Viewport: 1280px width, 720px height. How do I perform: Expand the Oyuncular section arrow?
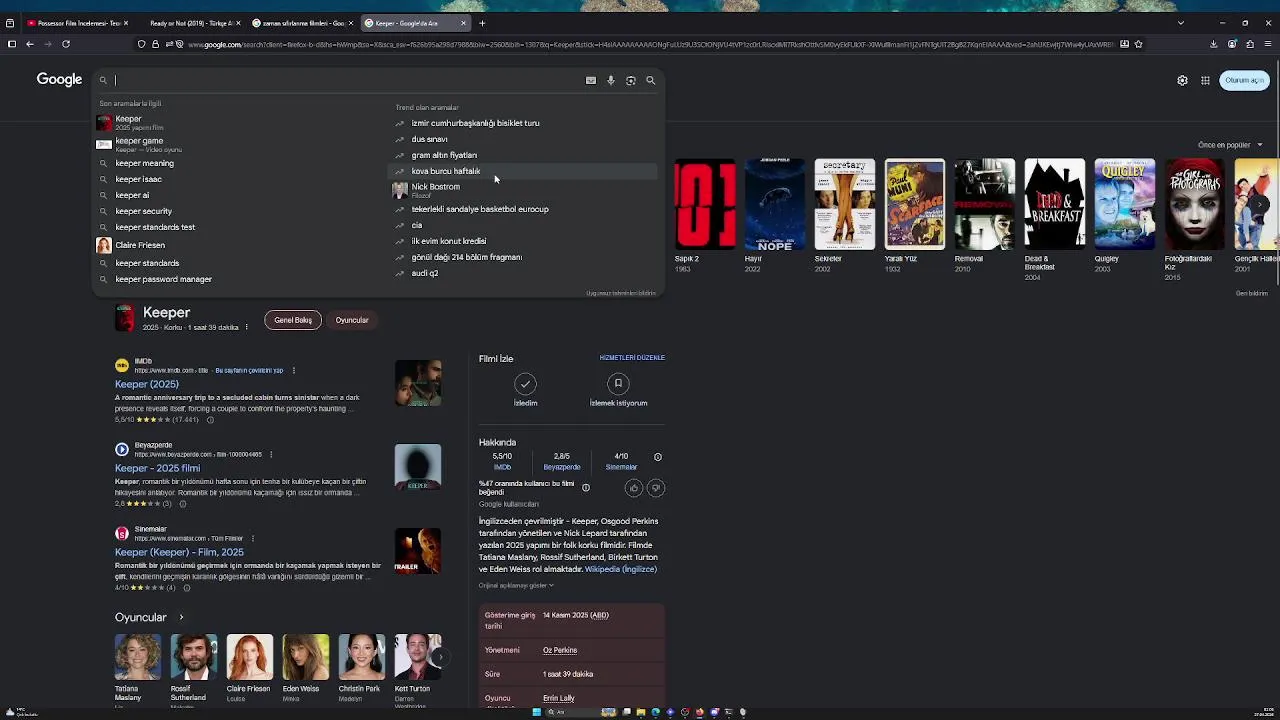click(x=181, y=617)
